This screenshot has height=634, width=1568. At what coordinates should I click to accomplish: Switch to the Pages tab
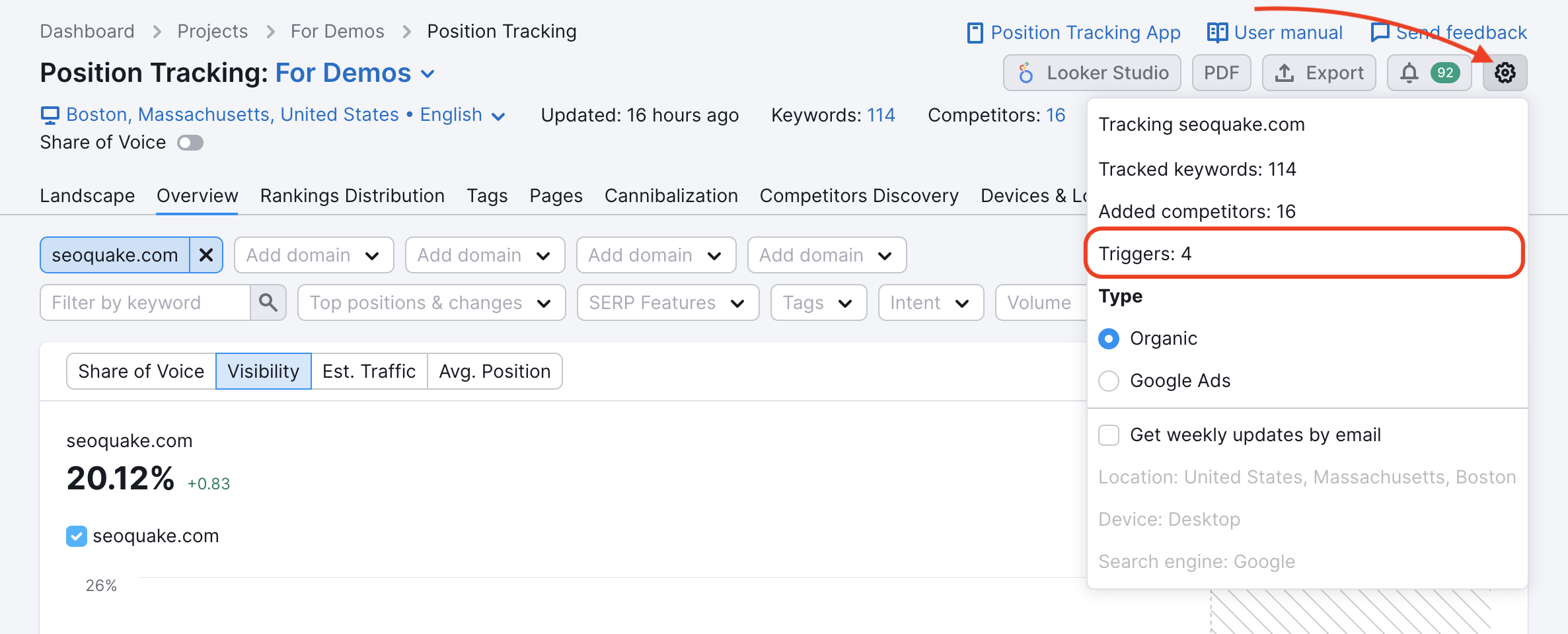556,195
